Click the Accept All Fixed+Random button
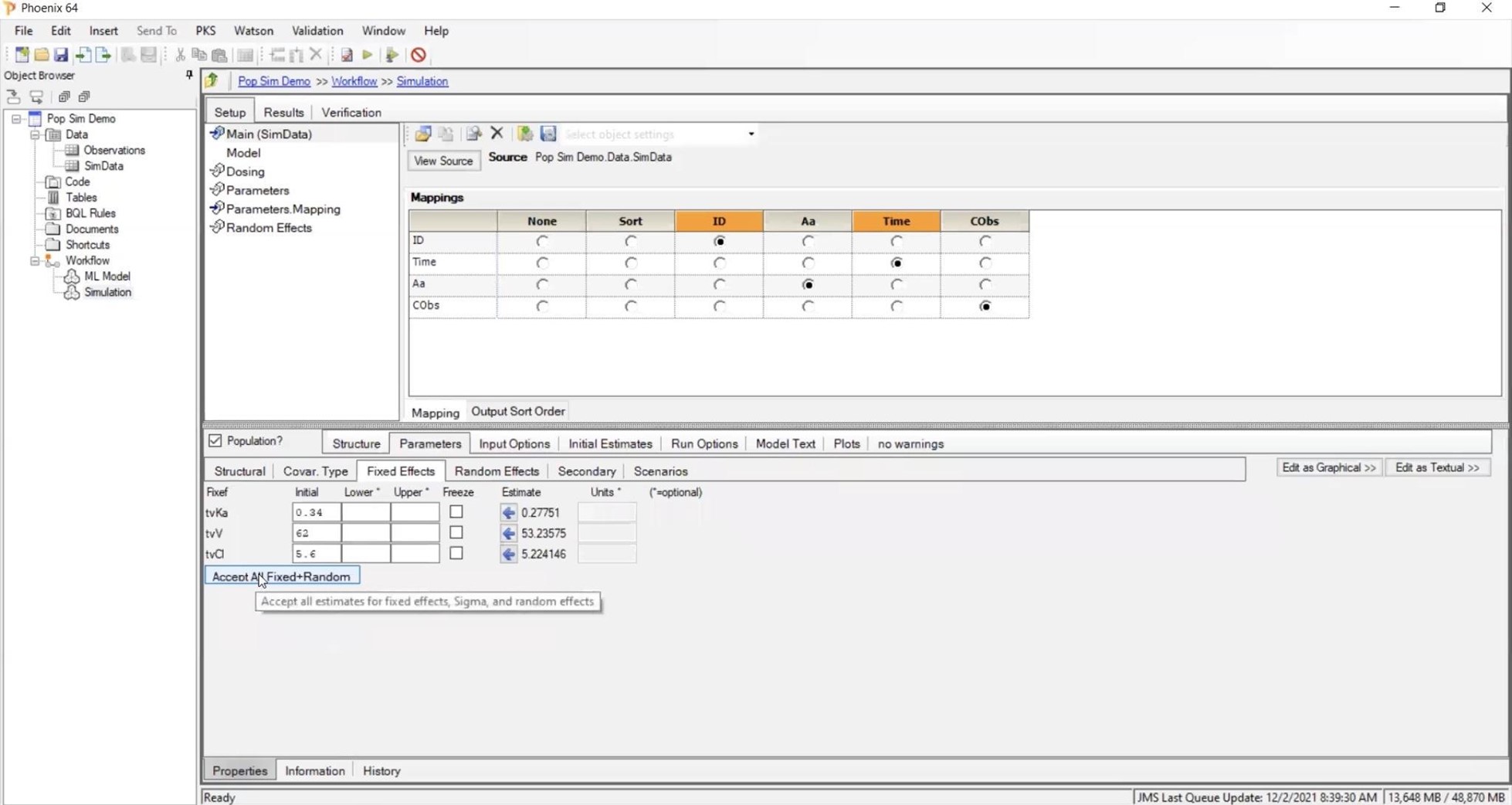 pyautogui.click(x=282, y=576)
